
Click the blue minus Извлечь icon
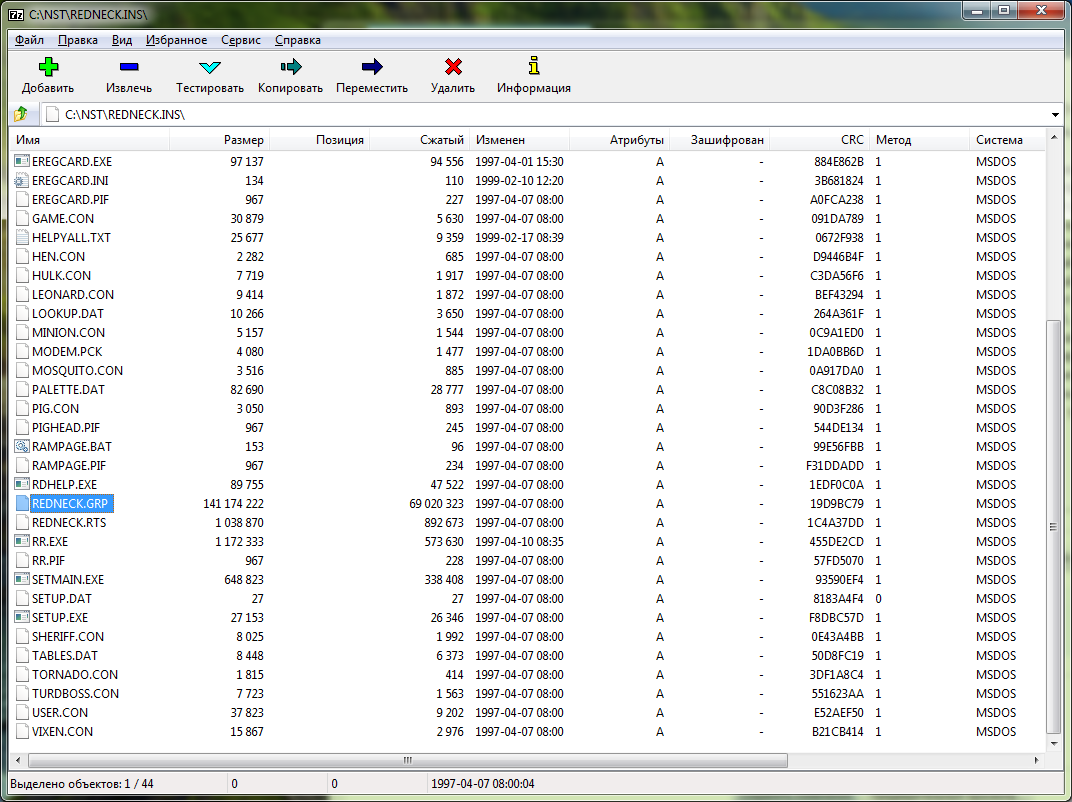point(129,67)
